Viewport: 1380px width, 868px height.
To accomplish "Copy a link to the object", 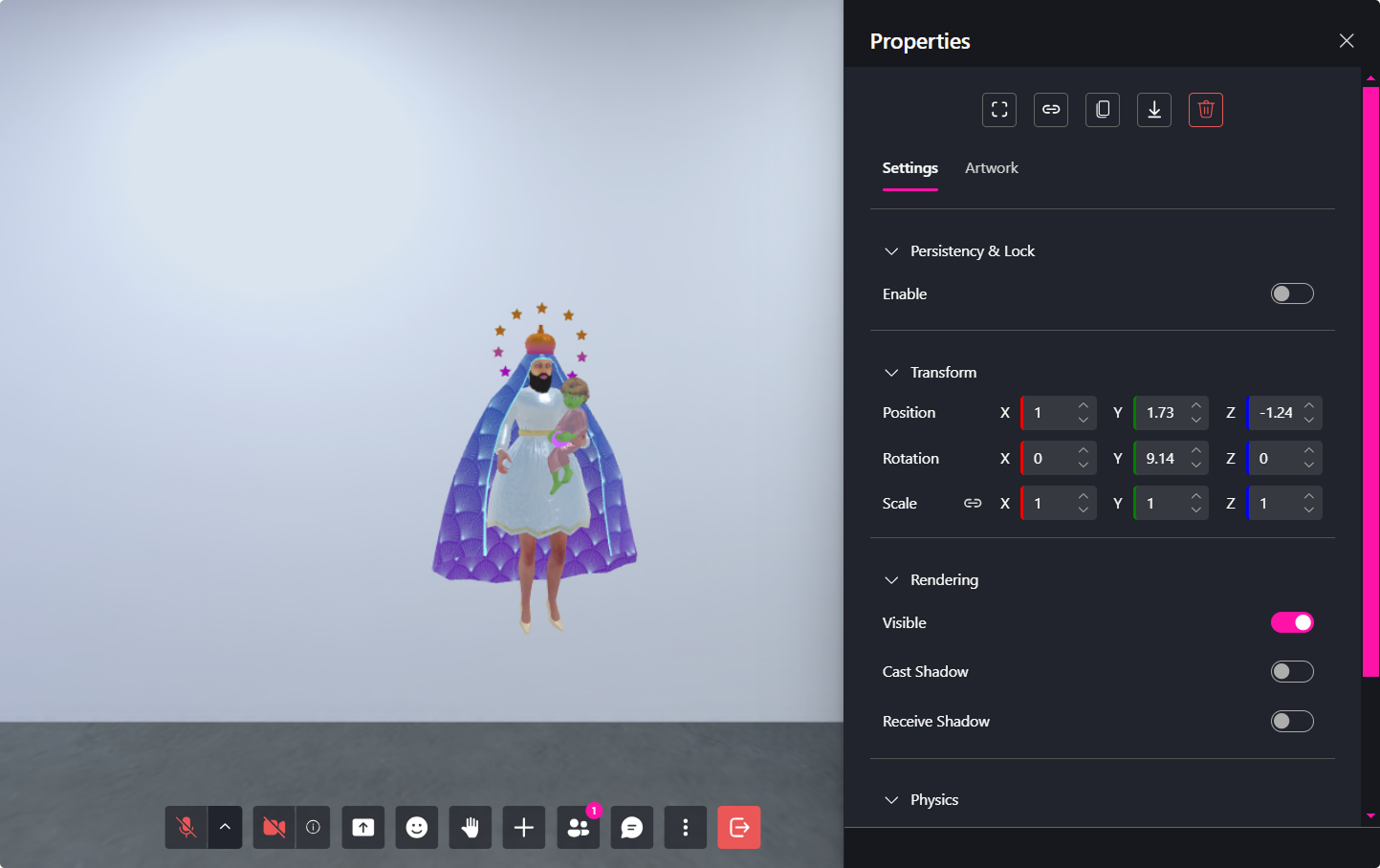I will click(1050, 109).
